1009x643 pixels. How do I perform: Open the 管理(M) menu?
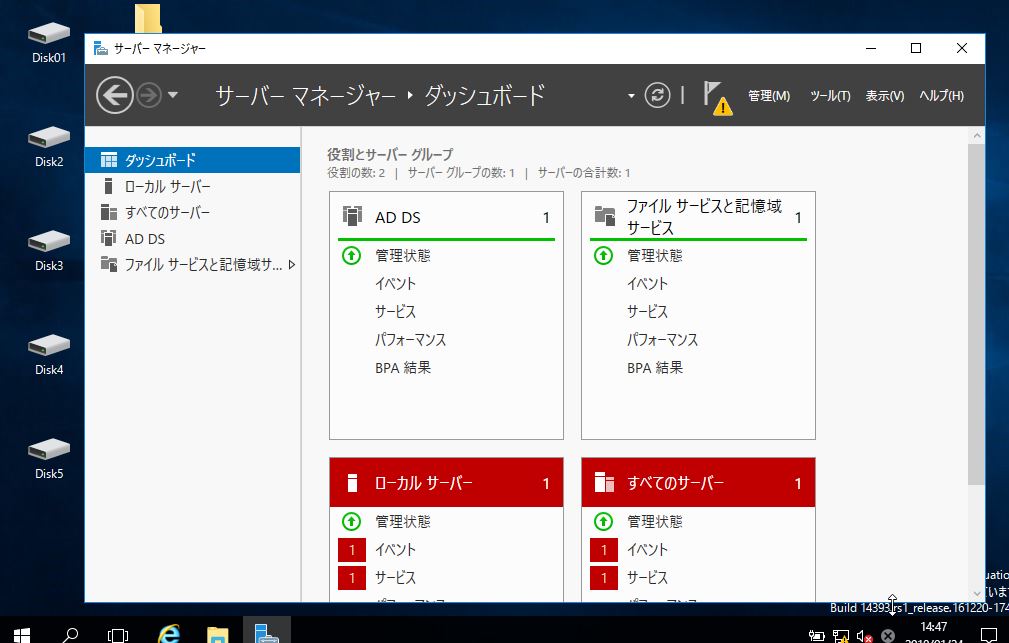(769, 96)
